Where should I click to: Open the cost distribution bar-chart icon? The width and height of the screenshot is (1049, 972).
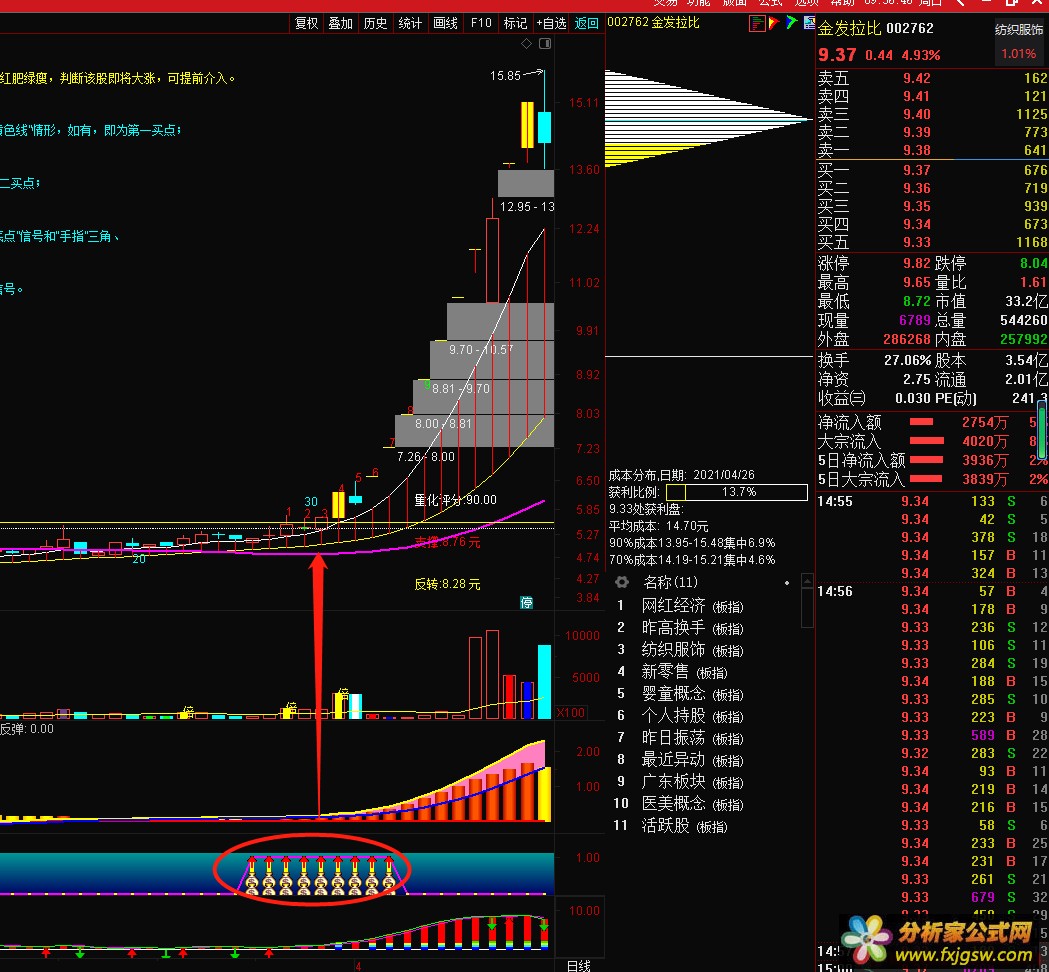click(757, 23)
